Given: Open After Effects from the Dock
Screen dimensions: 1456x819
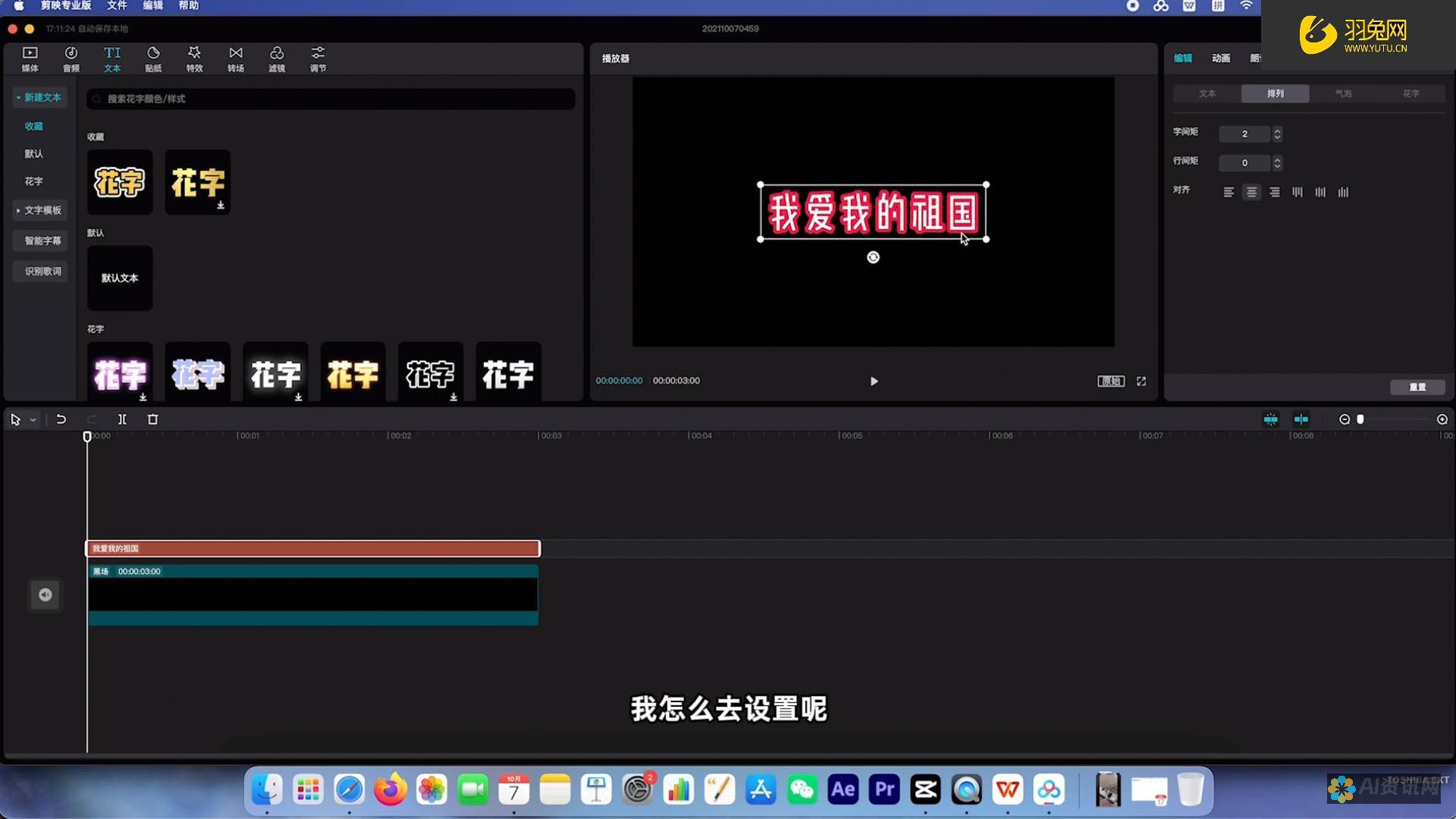Looking at the screenshot, I should click(843, 790).
